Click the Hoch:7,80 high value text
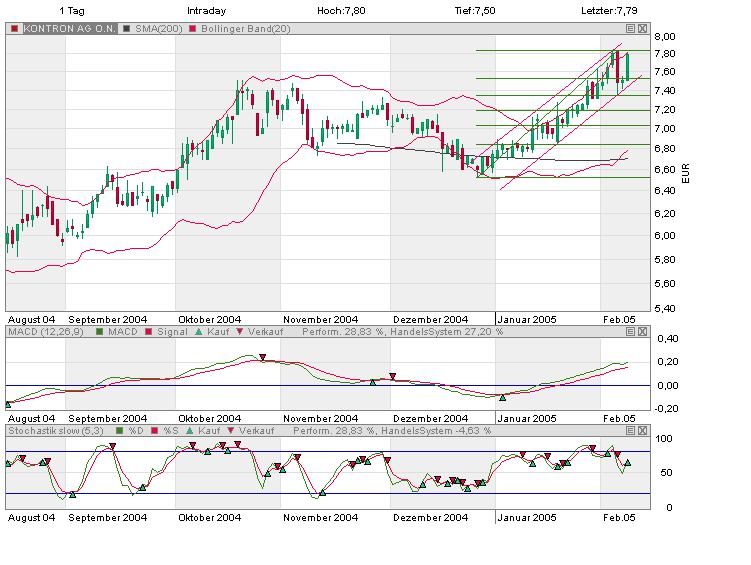 coord(341,11)
